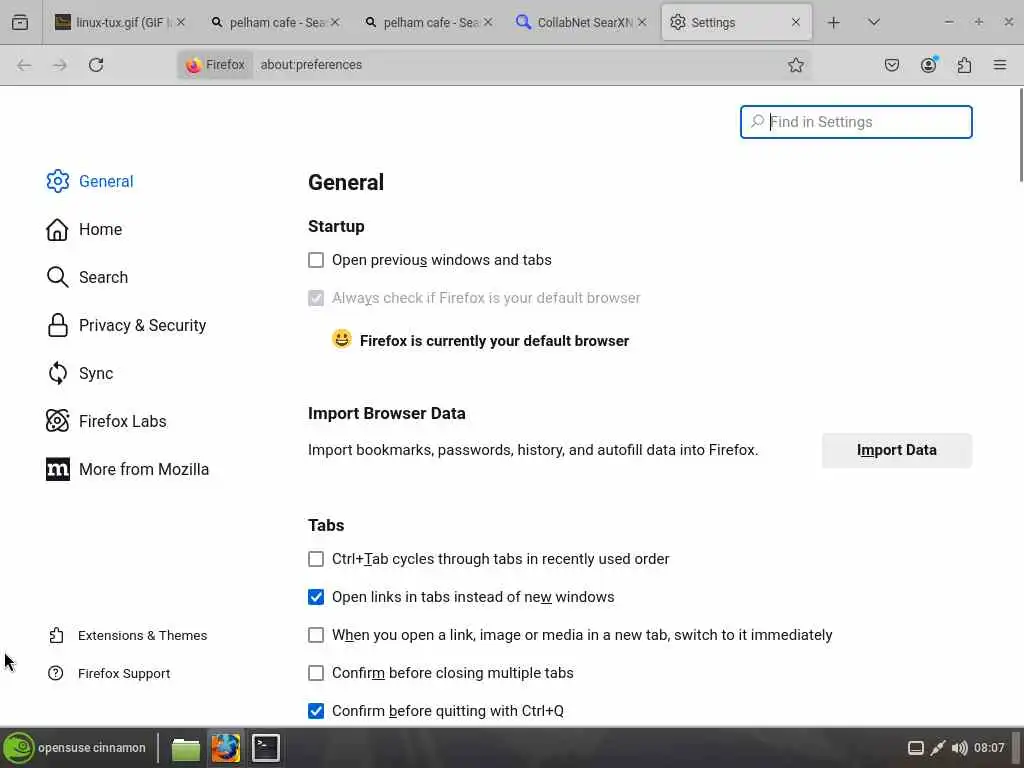This screenshot has height=768, width=1024.
Task: Reload the current page
Action: 96,65
